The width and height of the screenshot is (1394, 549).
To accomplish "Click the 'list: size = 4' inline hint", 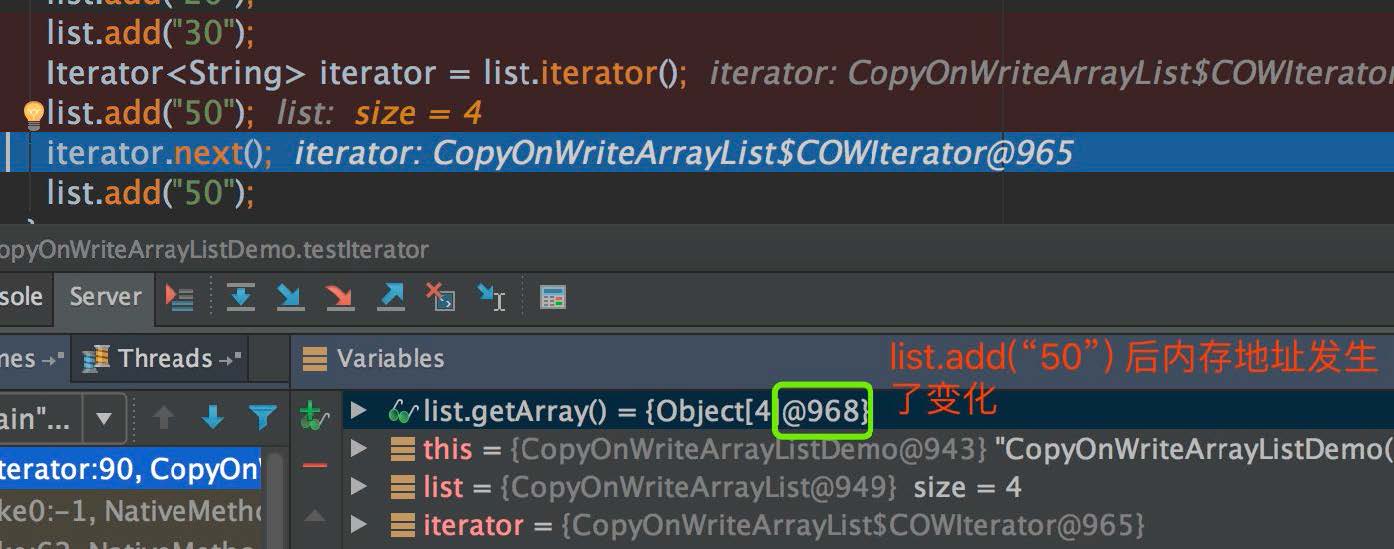I will (380, 113).
